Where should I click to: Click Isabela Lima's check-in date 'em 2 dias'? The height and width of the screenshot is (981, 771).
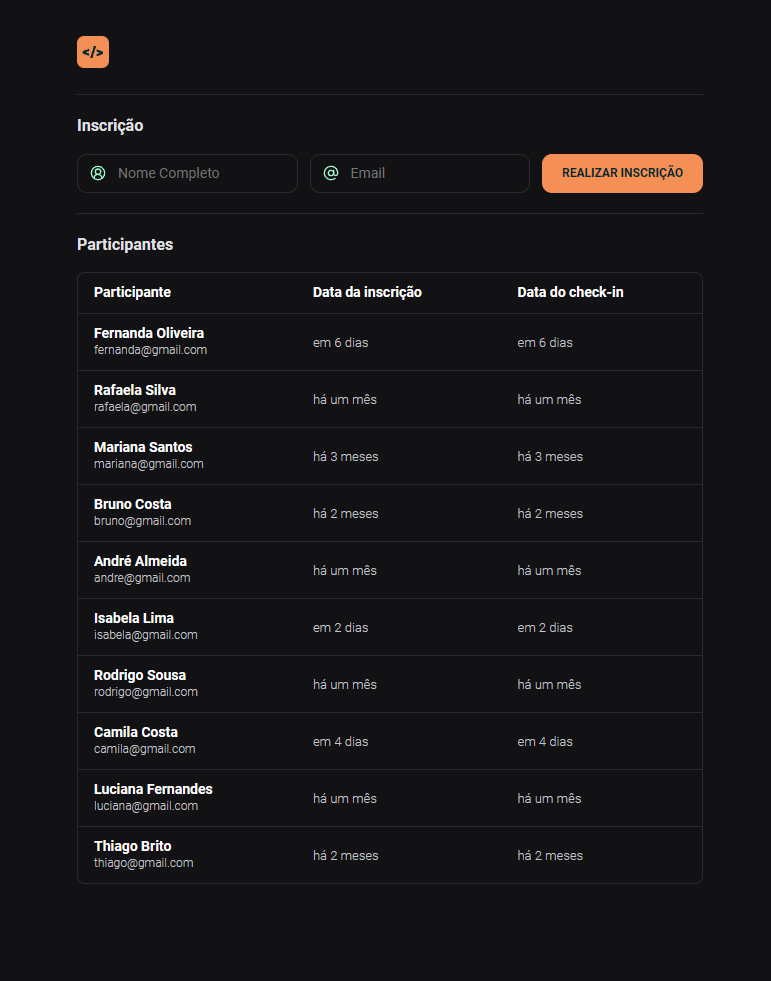(545, 627)
